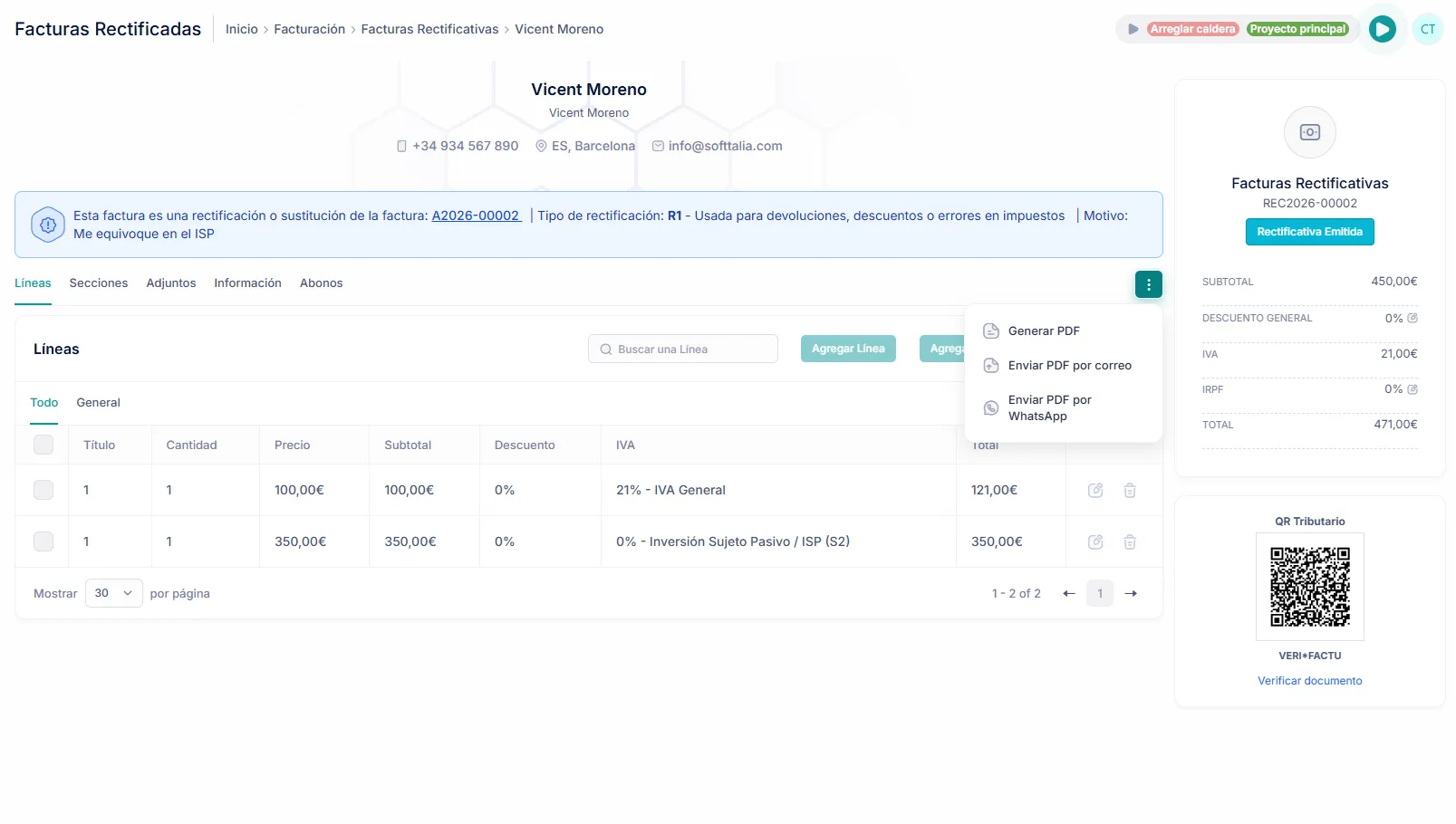Open the CT user avatar
Viewport: 1456px width, 824px height.
click(x=1427, y=29)
